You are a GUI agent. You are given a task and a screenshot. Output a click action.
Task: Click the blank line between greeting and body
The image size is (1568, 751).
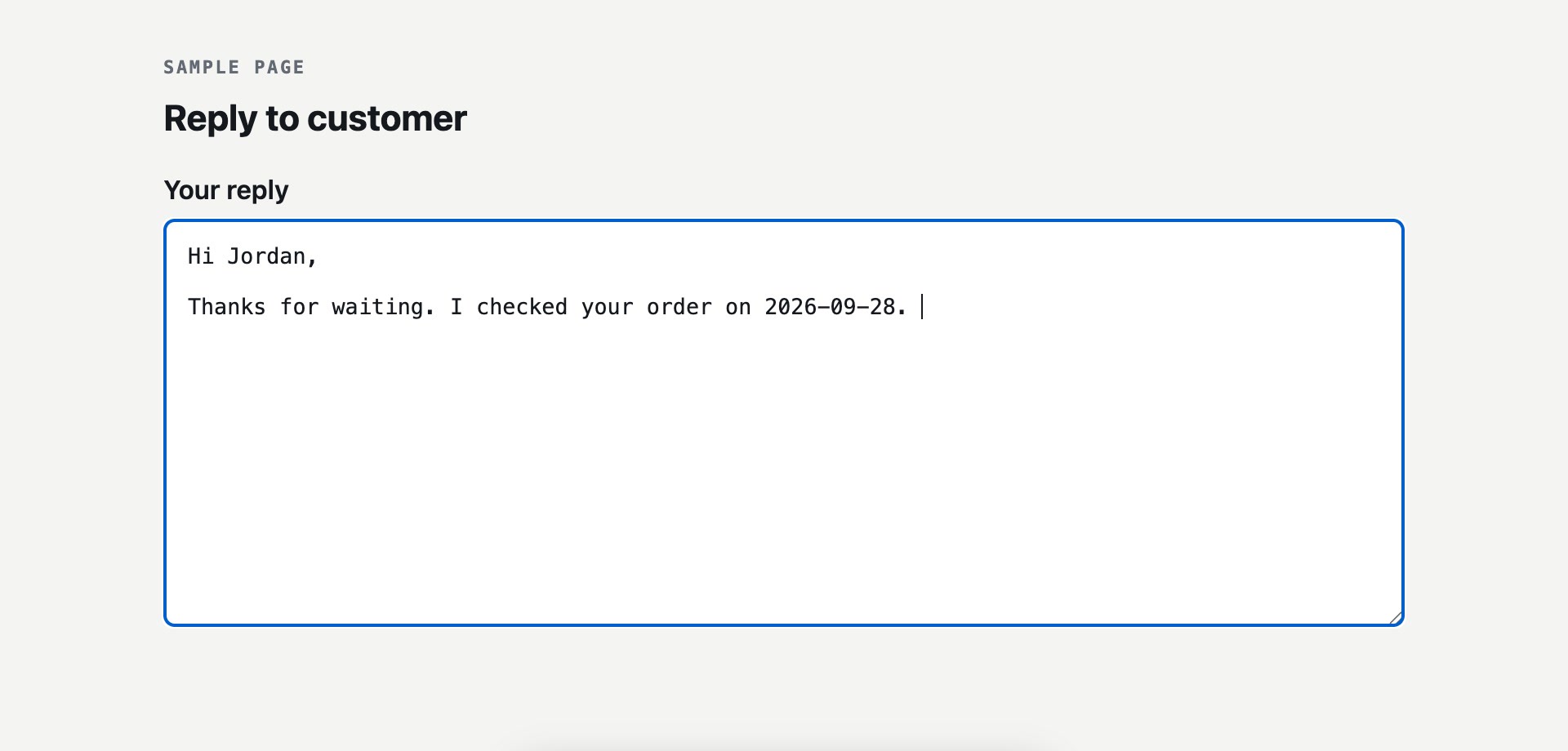(784, 282)
